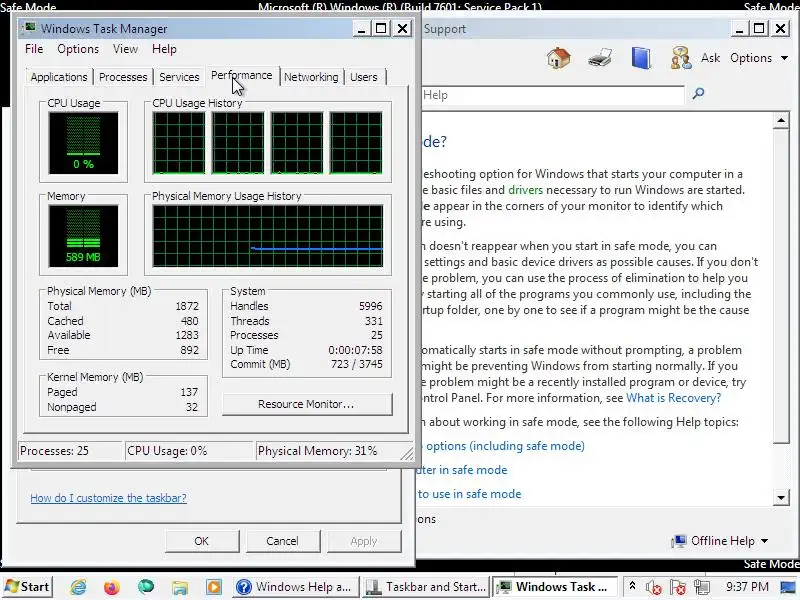Viewport: 800px width, 600px height.
Task: Click 'CPU Usage: 0%' status bar entry
Action: click(189, 451)
